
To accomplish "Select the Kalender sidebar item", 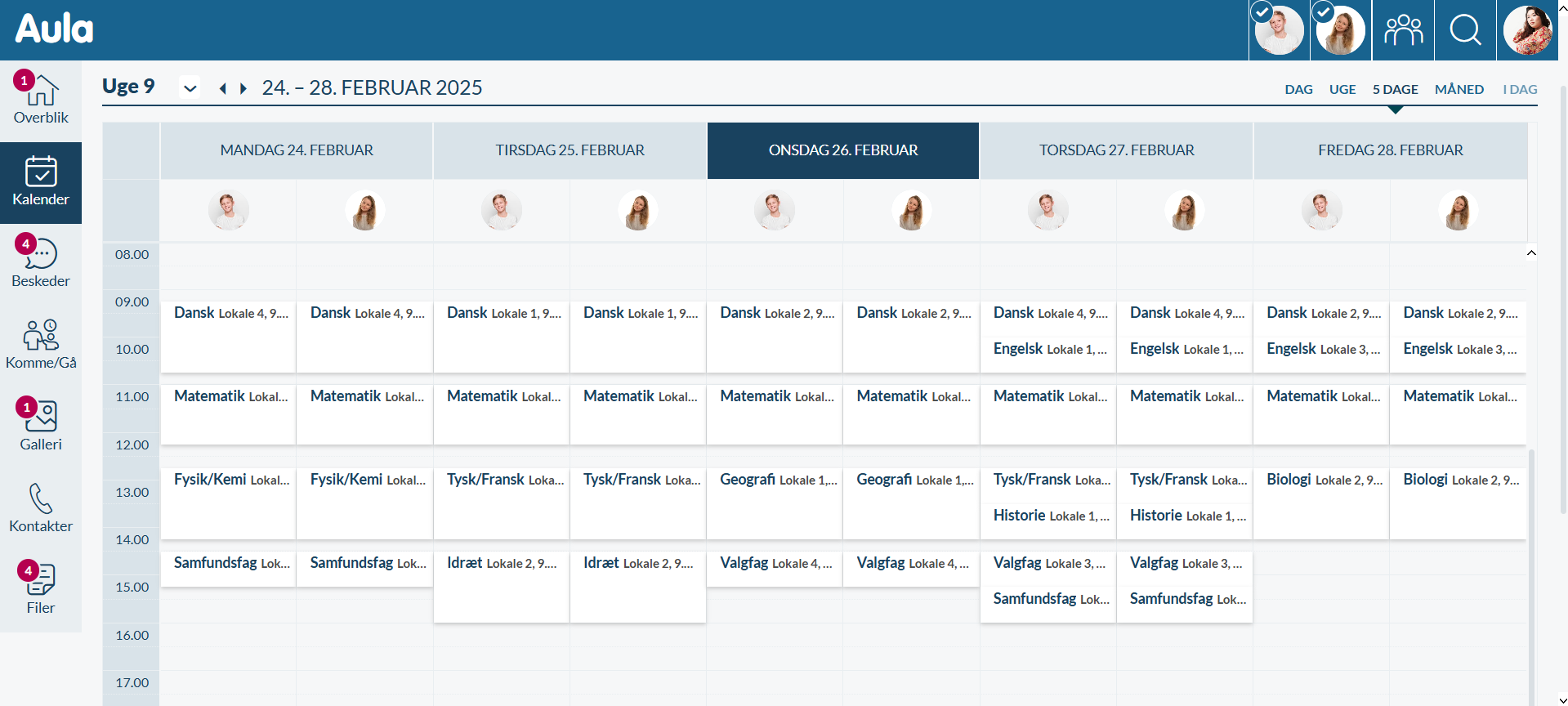I will tap(41, 182).
